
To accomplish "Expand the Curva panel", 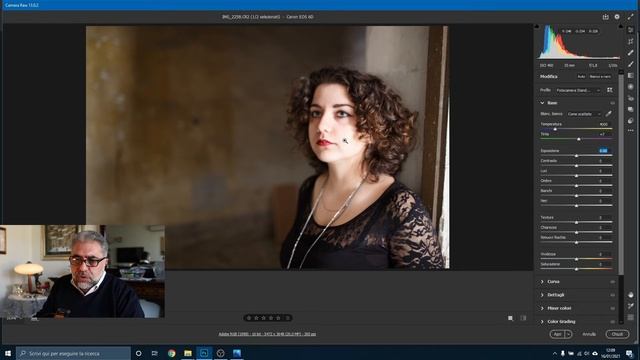I will pos(542,282).
